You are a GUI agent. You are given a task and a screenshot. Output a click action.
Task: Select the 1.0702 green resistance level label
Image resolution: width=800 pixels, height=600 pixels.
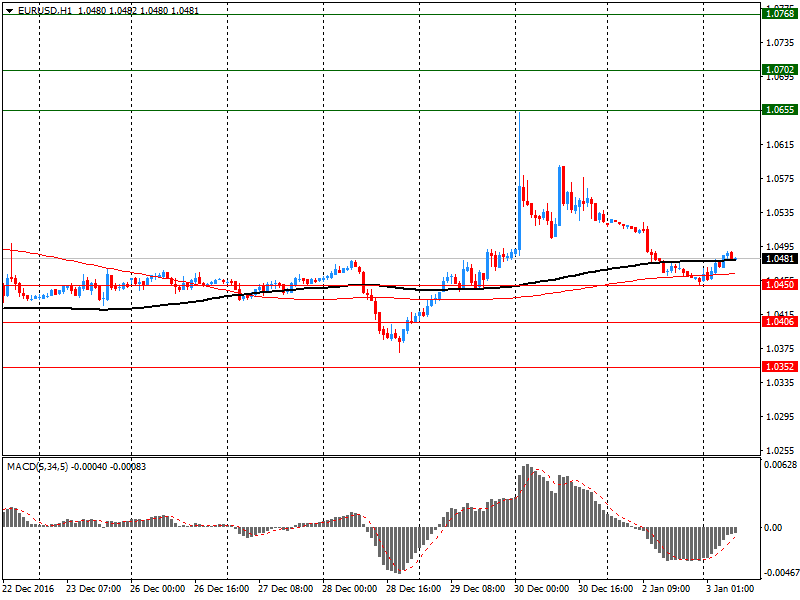(780, 70)
